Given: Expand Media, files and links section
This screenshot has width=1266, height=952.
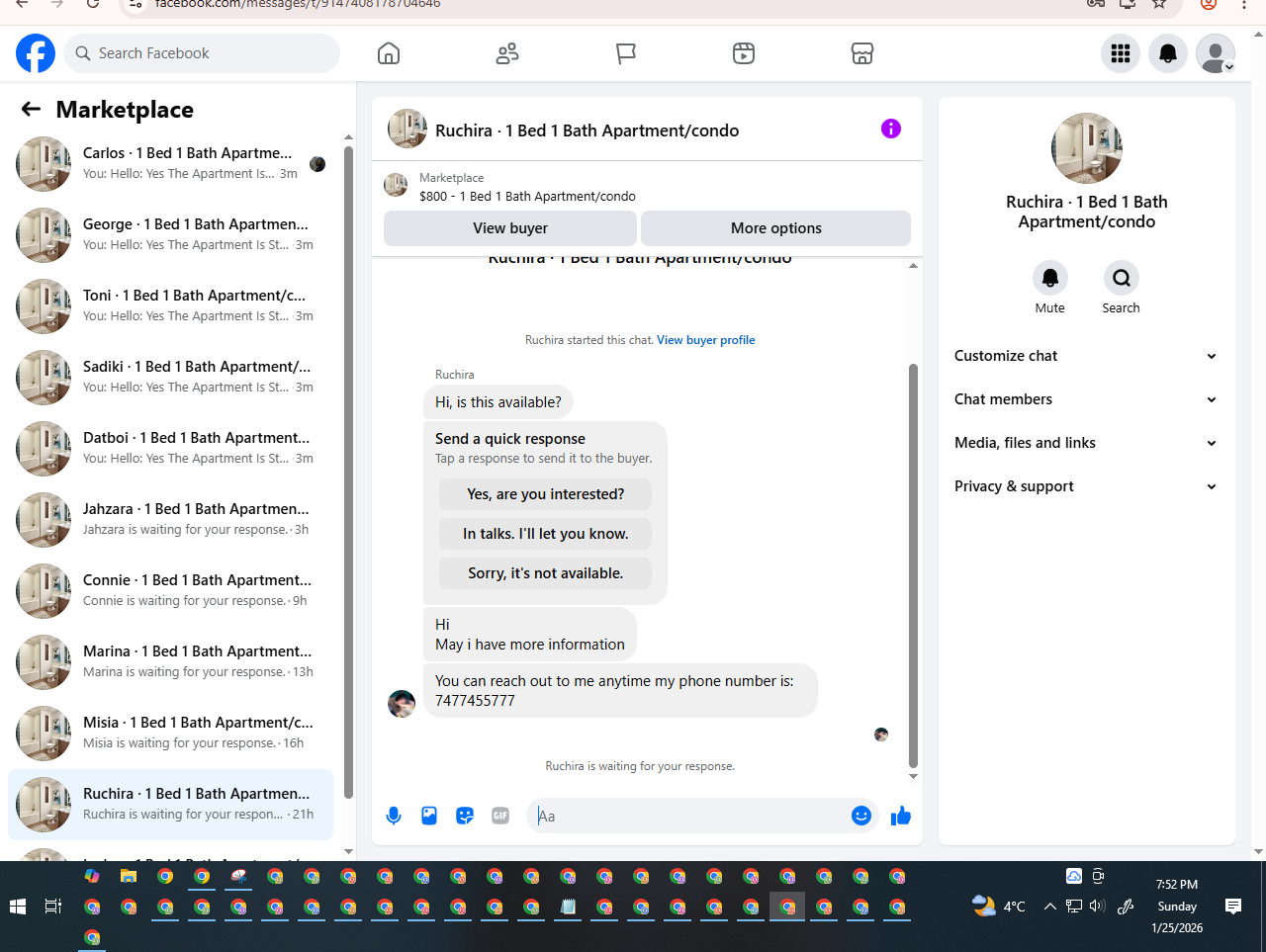Looking at the screenshot, I should pyautogui.click(x=1087, y=443).
